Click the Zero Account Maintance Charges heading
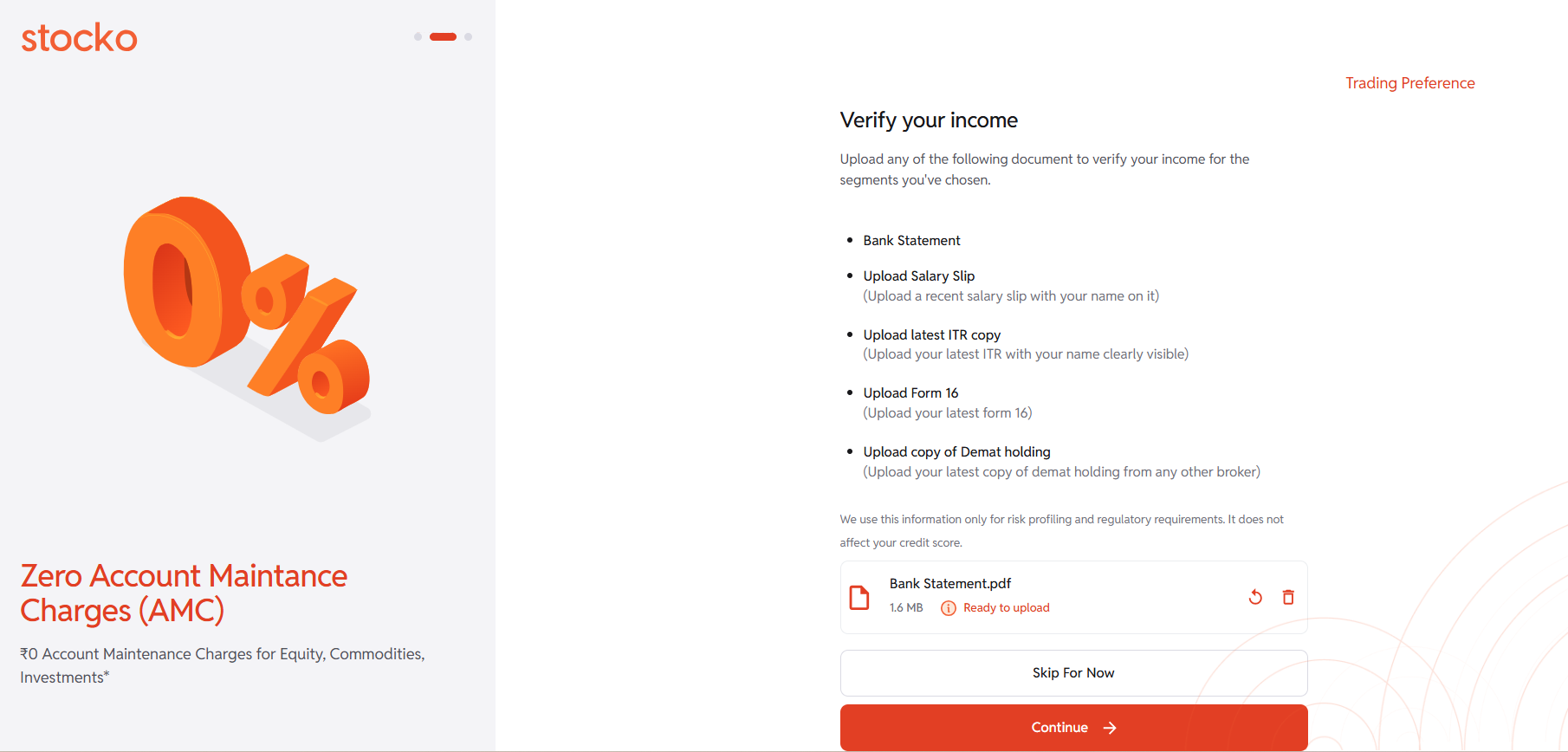The width and height of the screenshot is (1568, 752). [184, 593]
